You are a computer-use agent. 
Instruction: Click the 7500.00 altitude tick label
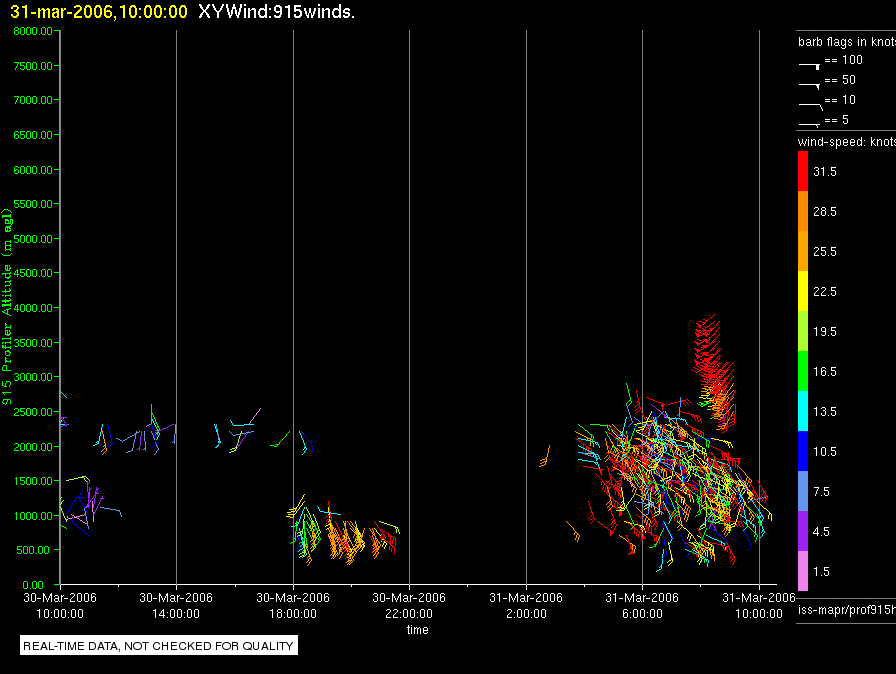[33, 66]
